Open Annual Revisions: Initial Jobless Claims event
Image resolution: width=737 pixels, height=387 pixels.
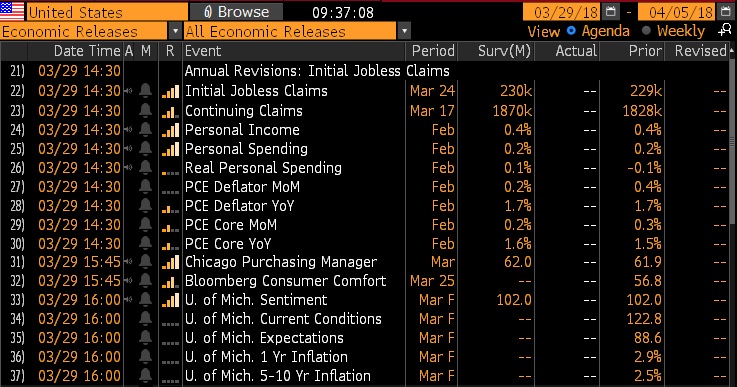click(x=317, y=71)
